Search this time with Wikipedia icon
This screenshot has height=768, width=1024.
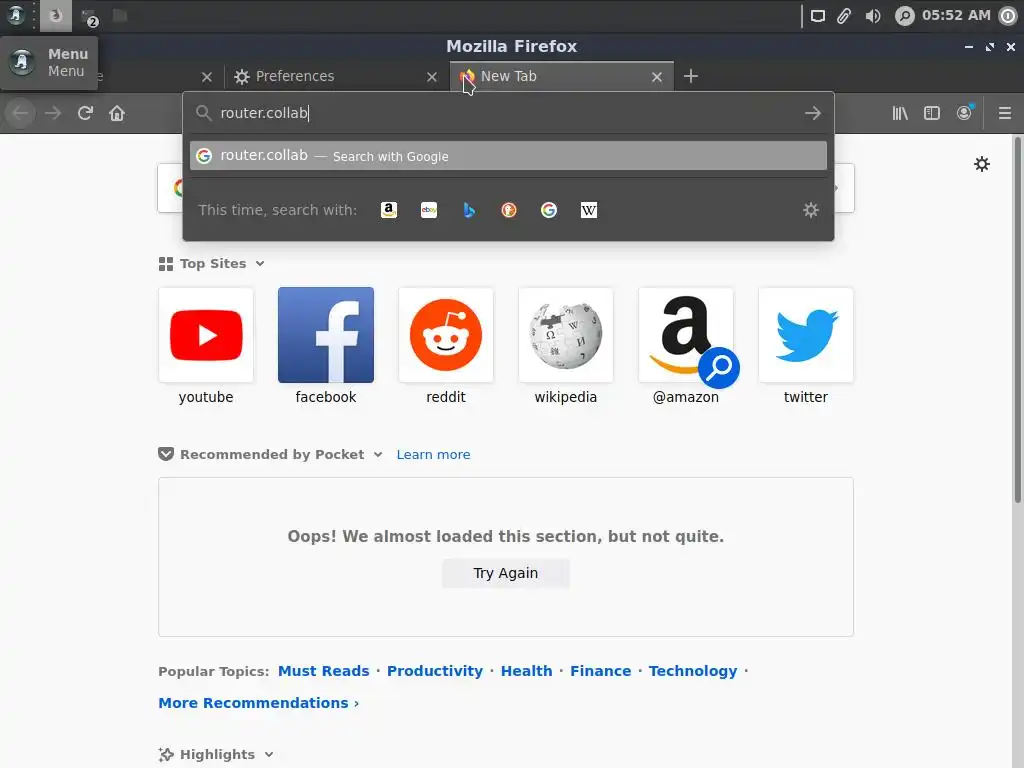point(589,210)
